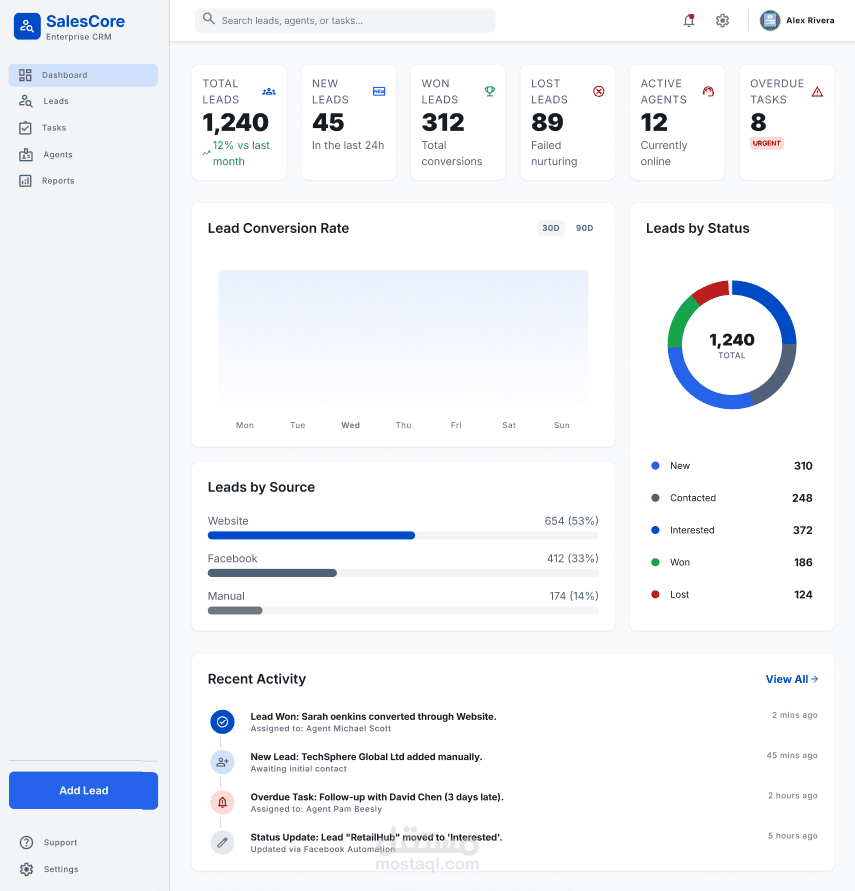Click the New status blue dot
The height and width of the screenshot is (891, 855).
(x=655, y=465)
